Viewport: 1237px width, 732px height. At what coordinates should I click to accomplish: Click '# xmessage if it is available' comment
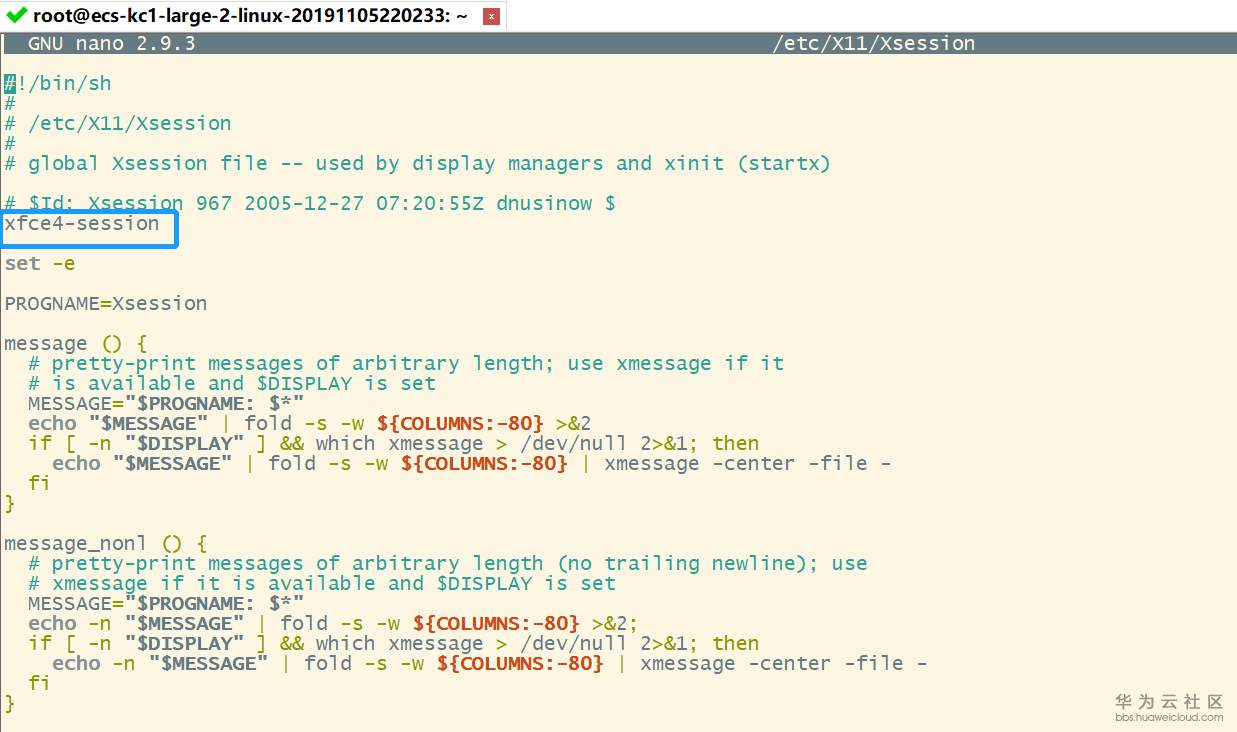click(322, 583)
